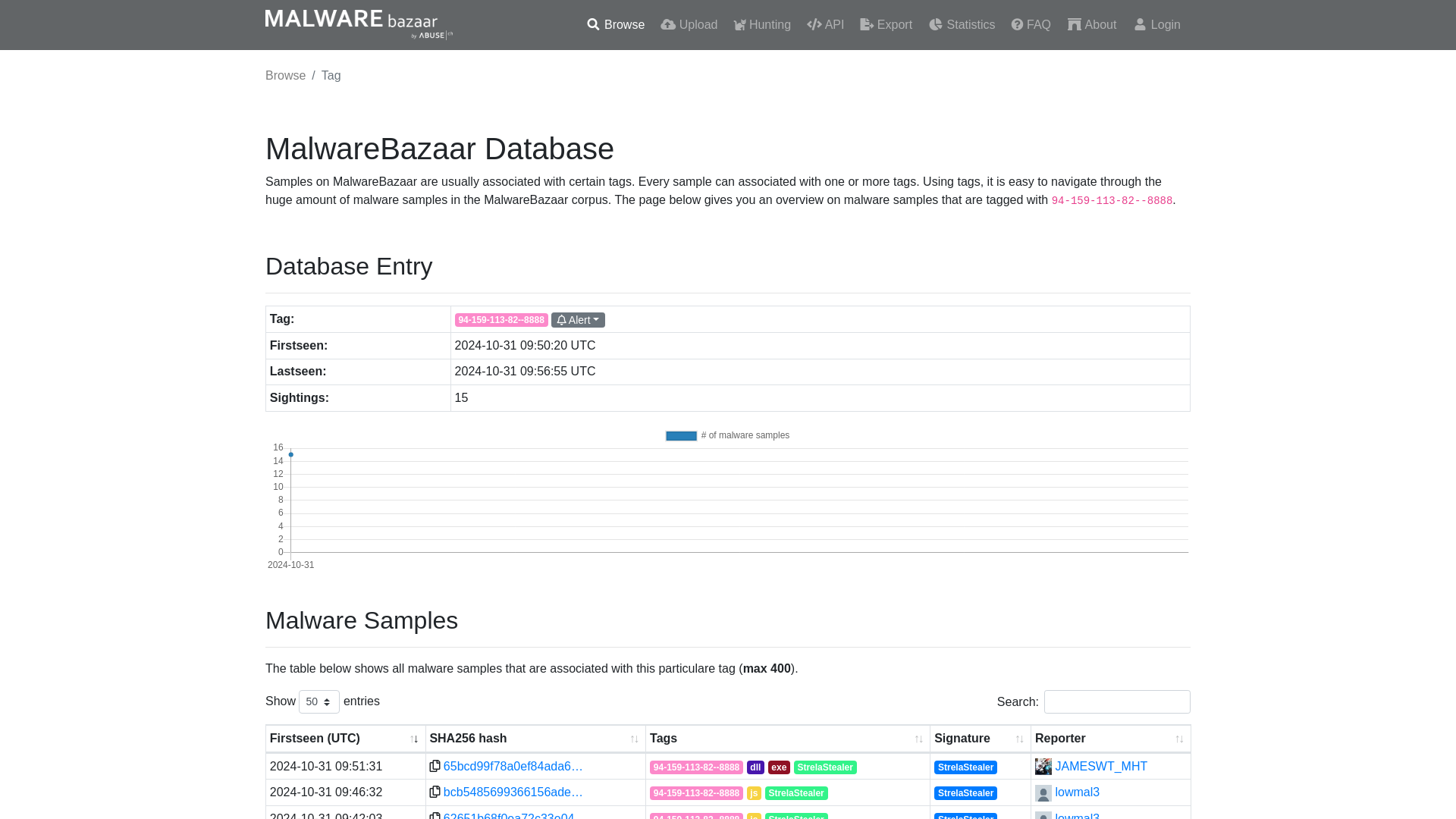Click pink 94-159-113-82--8888 tag, first sample row

(696, 767)
